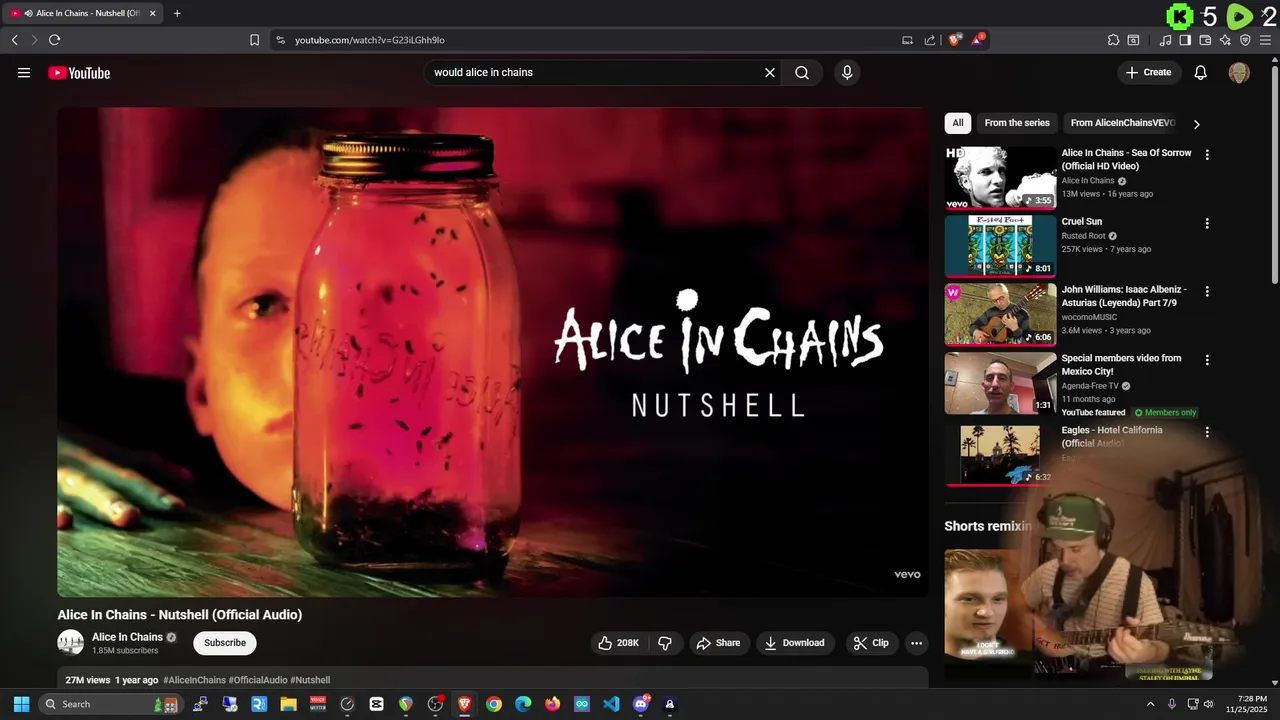Click the Windows taskbar Search box
The height and width of the screenshot is (720, 1280).
point(110,704)
